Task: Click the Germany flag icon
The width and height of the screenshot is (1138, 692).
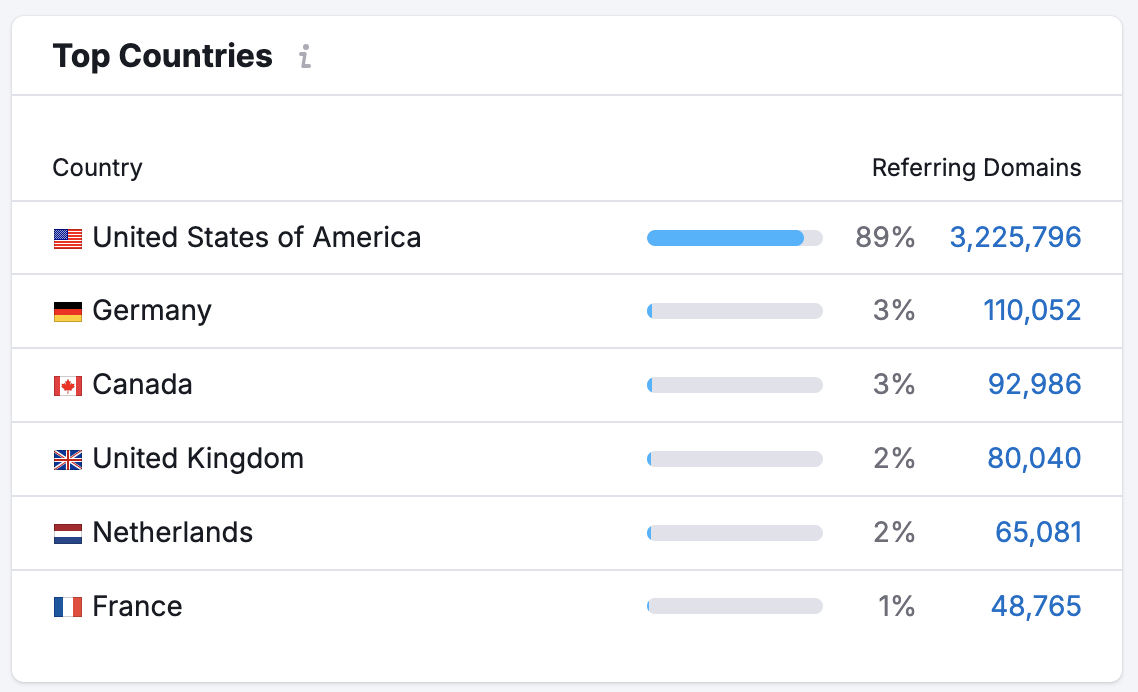Action: tap(66, 310)
